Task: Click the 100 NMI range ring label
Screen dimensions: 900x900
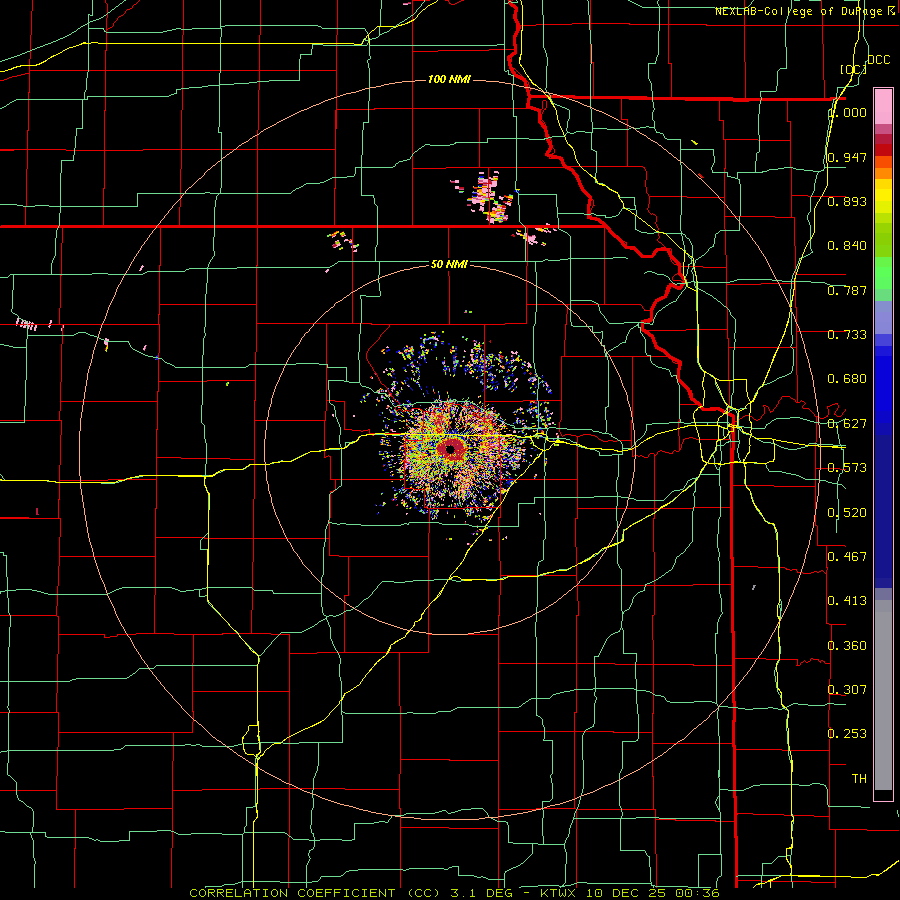Action: point(449,79)
